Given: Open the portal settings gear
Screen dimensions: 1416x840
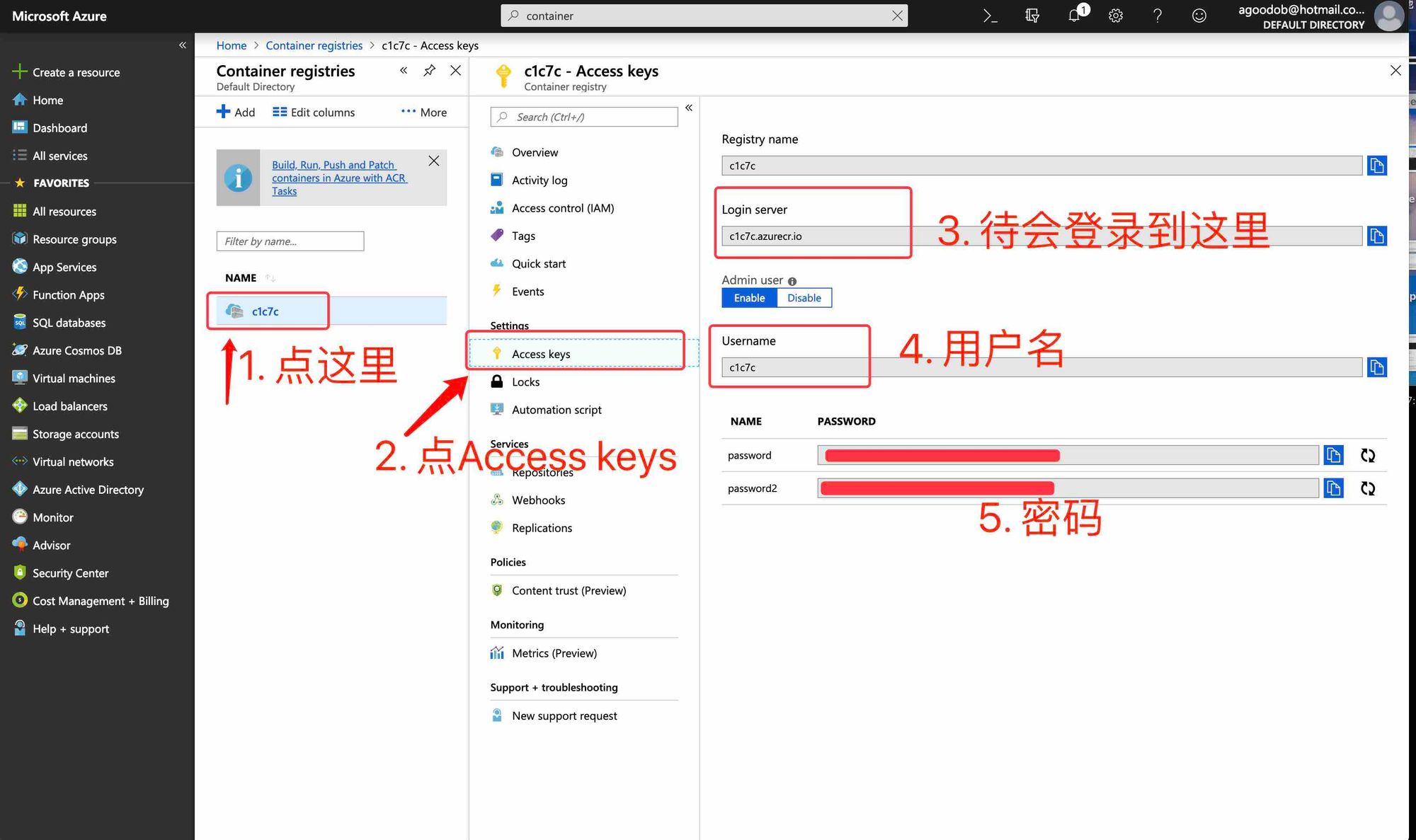Looking at the screenshot, I should point(1115,15).
